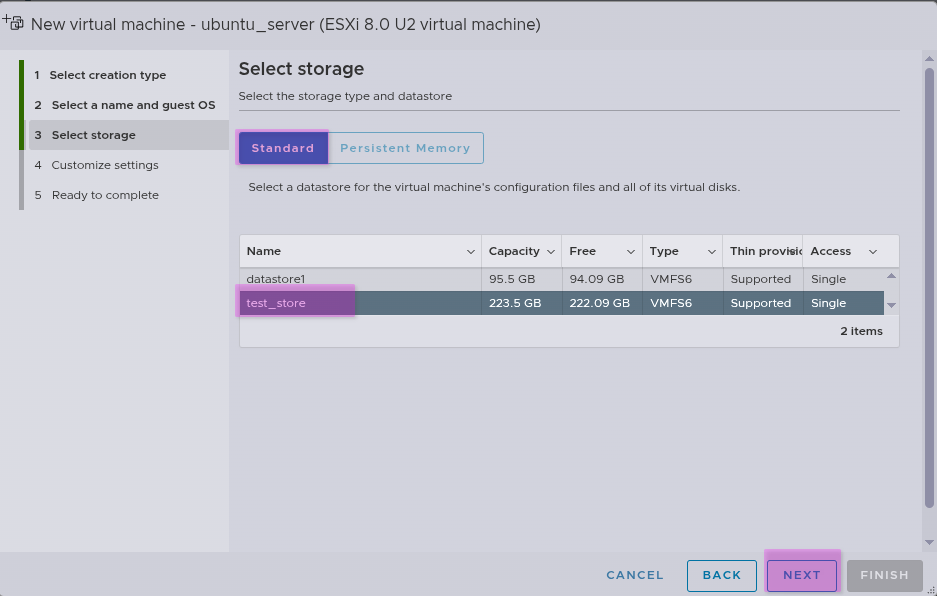This screenshot has height=596, width=937.
Task: Go to step 2 Select a name and guest OS
Action: coord(133,105)
